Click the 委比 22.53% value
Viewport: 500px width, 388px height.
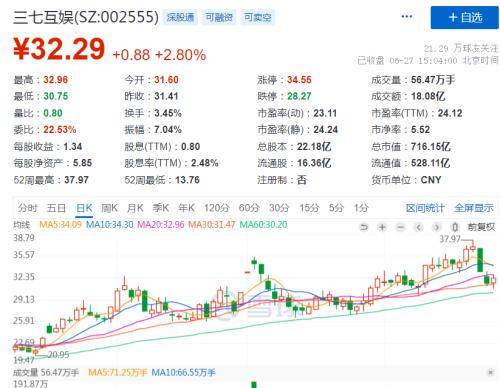click(x=60, y=130)
